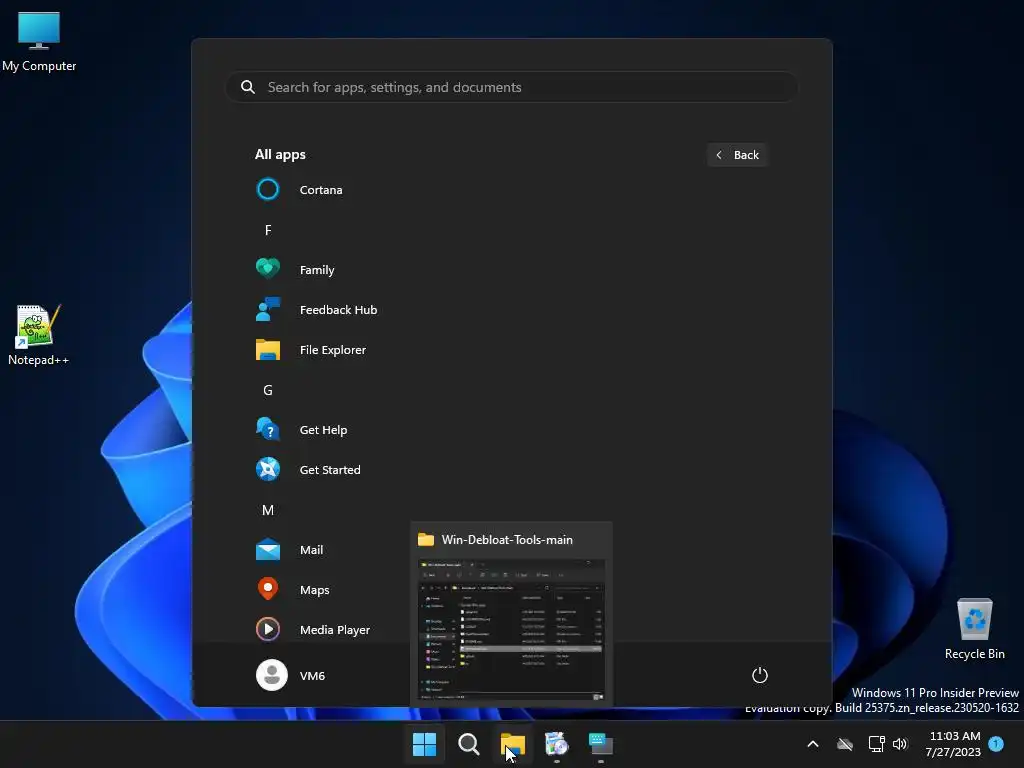Click the Windows Start button on taskbar

pyautogui.click(x=424, y=744)
